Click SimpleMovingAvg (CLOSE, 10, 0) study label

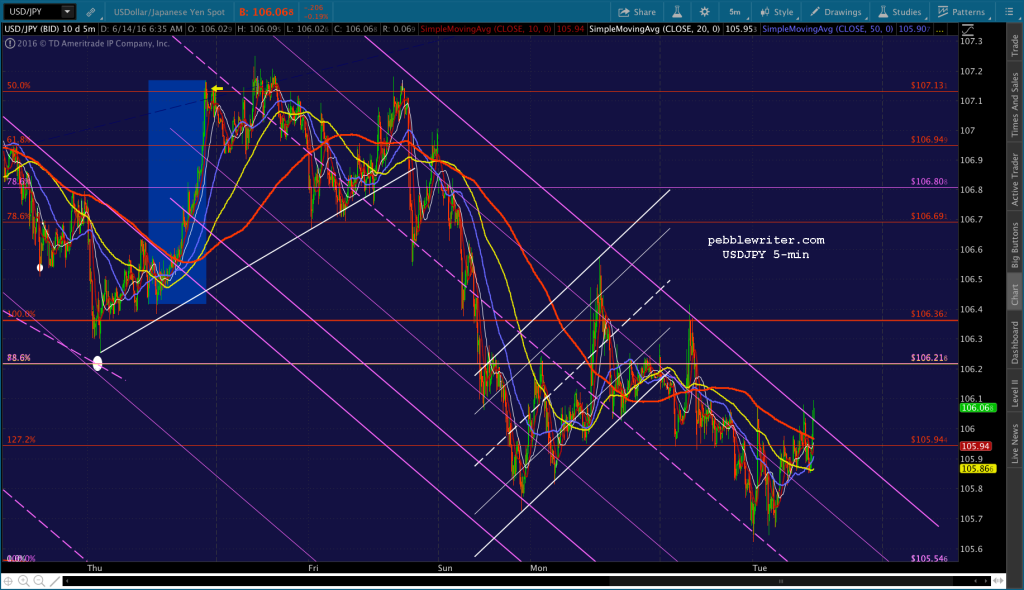[486, 29]
